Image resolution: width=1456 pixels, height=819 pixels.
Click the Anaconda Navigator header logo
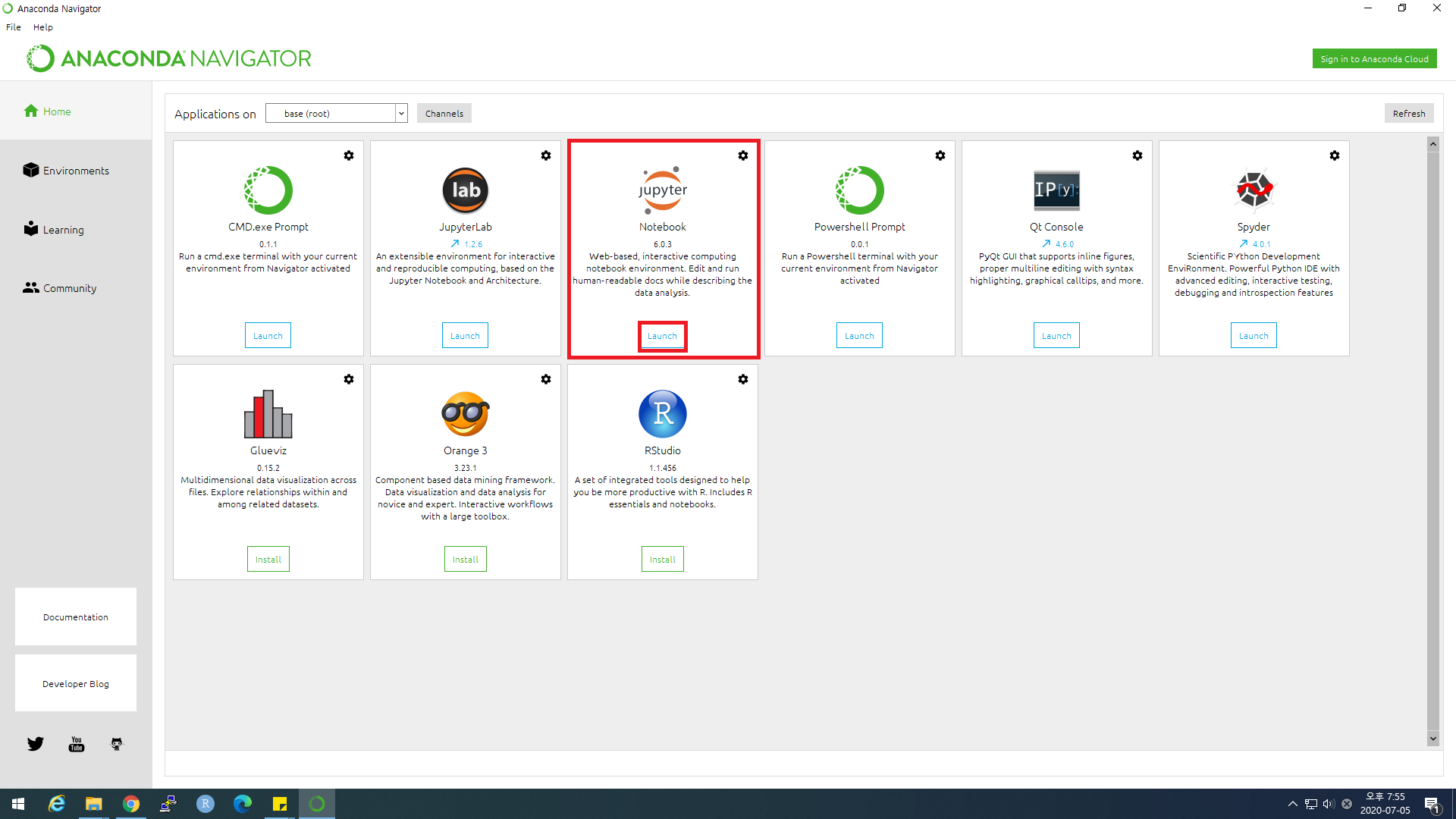[169, 58]
